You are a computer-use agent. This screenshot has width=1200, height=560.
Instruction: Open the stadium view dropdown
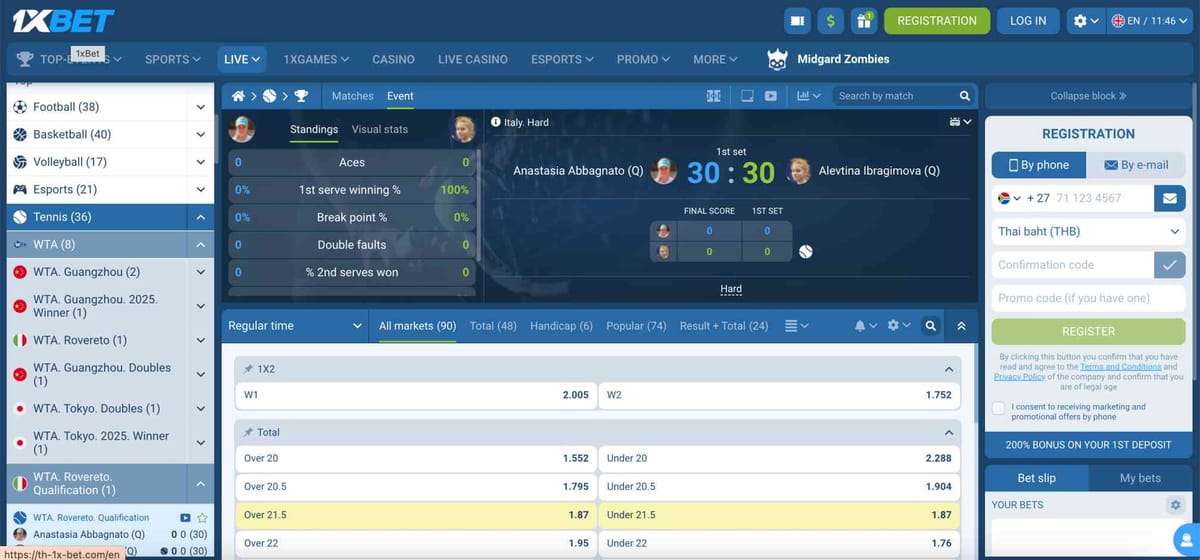tap(960, 122)
